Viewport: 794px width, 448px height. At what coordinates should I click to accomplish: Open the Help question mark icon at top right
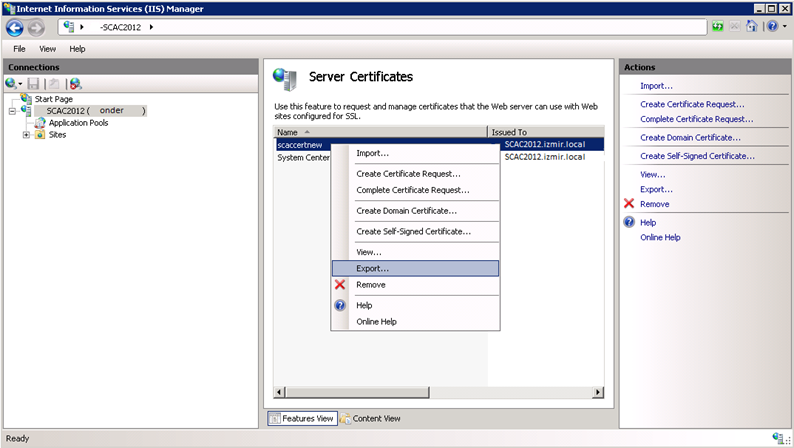(x=772, y=26)
